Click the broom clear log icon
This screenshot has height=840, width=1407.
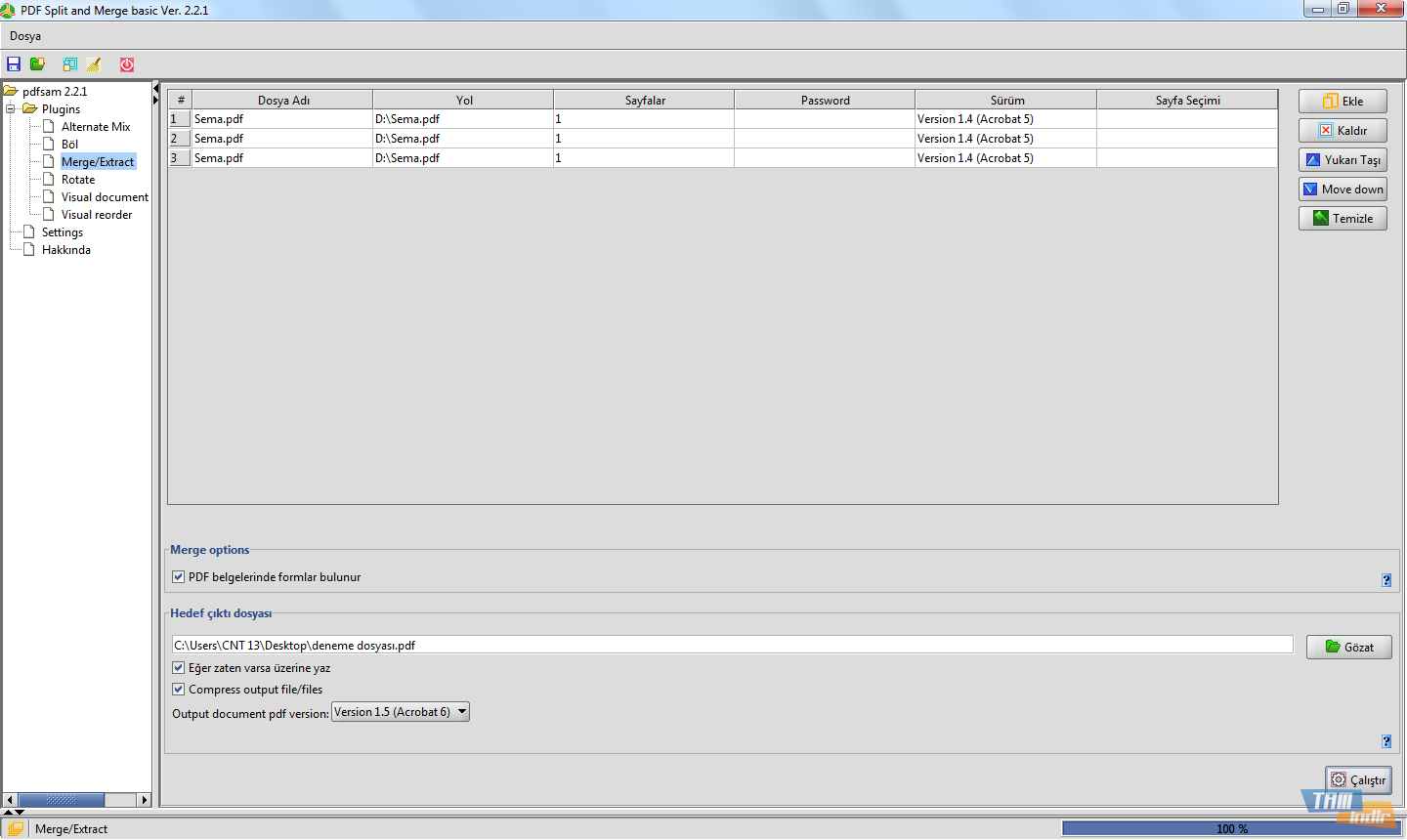(x=94, y=64)
